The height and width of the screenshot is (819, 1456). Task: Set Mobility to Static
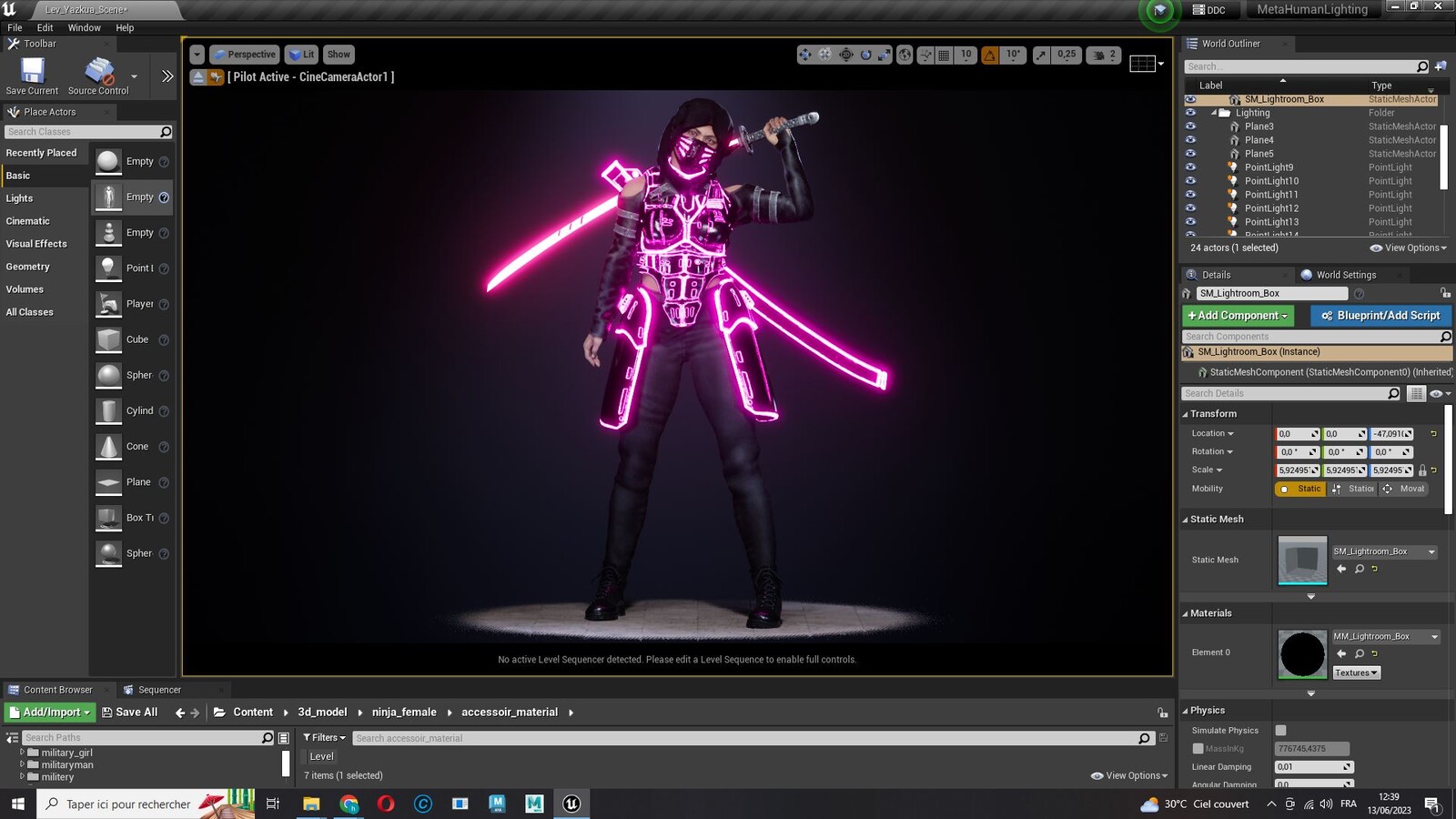click(1300, 489)
